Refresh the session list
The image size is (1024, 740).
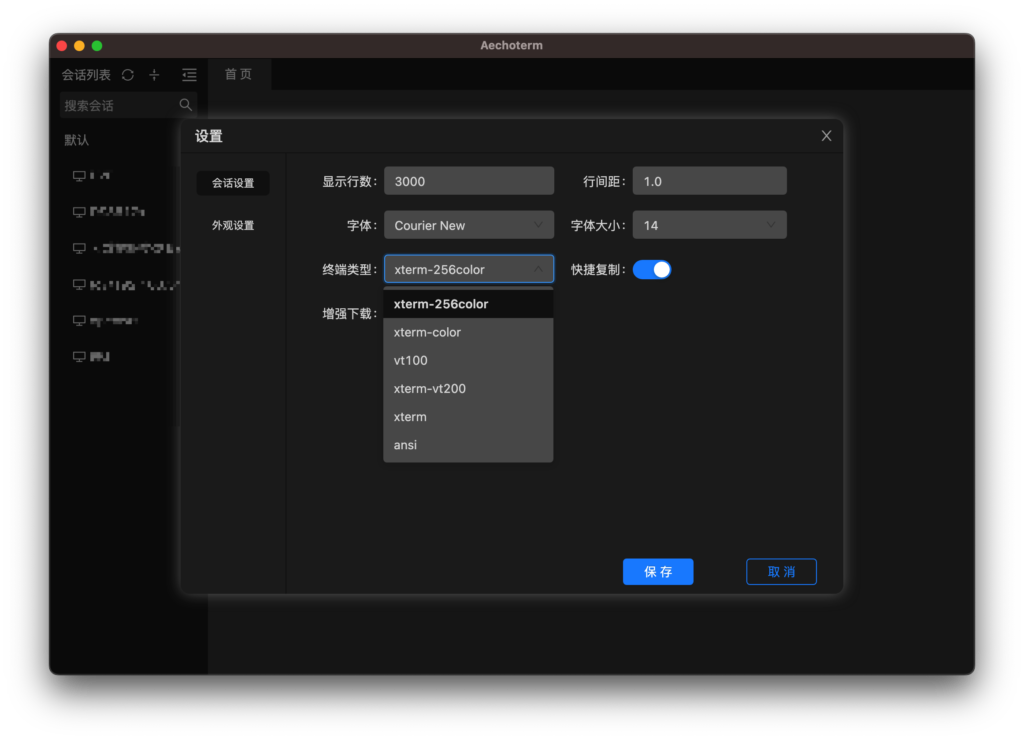coord(128,75)
